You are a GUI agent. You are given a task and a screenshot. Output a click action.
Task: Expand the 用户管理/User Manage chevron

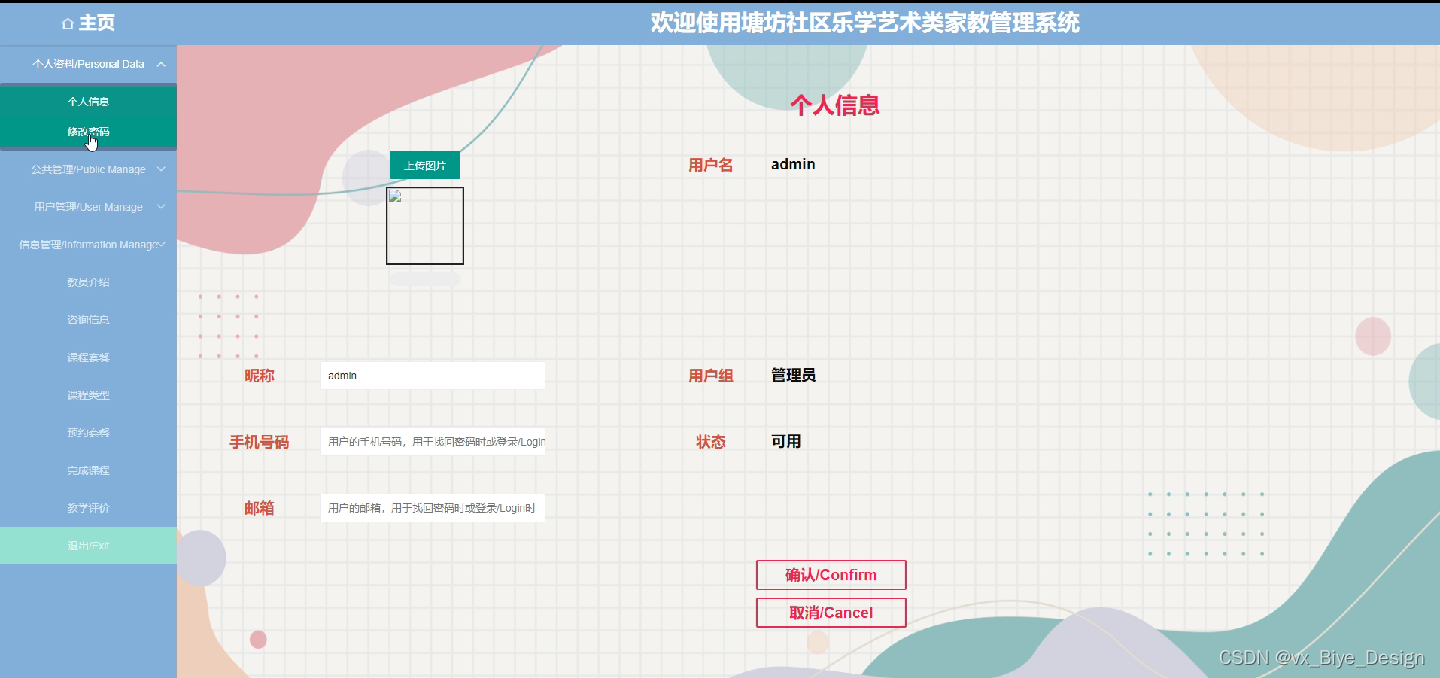[x=161, y=207]
